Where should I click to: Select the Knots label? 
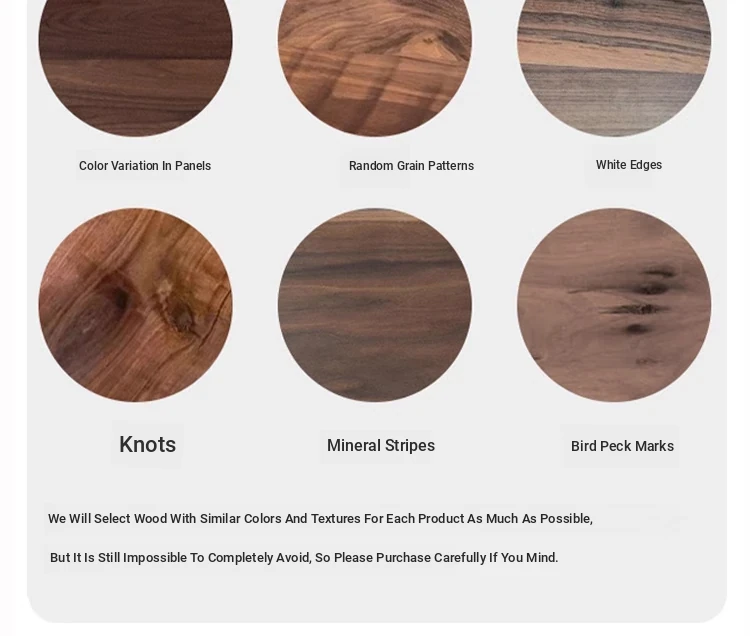click(147, 445)
